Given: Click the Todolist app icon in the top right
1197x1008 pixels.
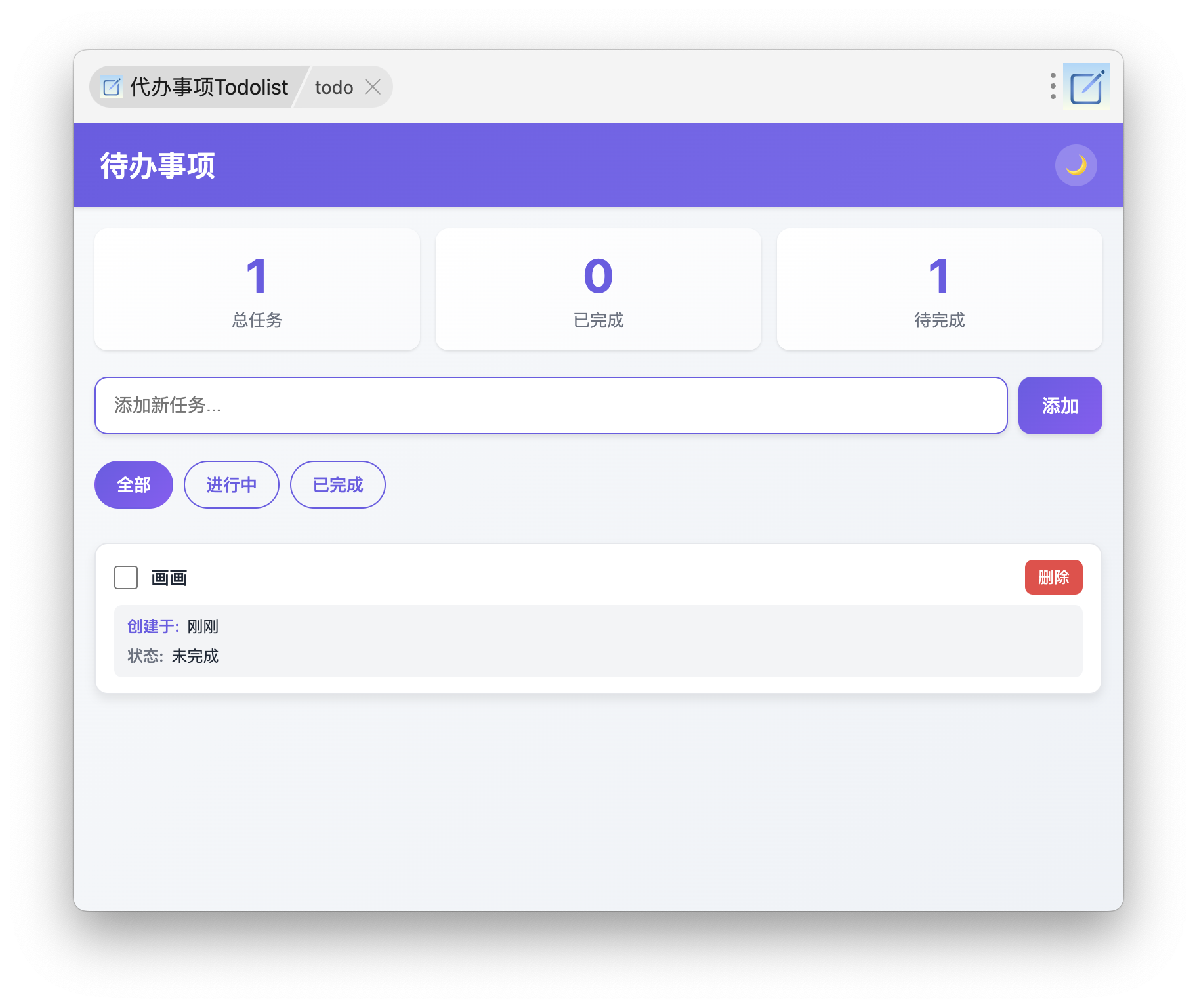Looking at the screenshot, I should pos(1086,87).
